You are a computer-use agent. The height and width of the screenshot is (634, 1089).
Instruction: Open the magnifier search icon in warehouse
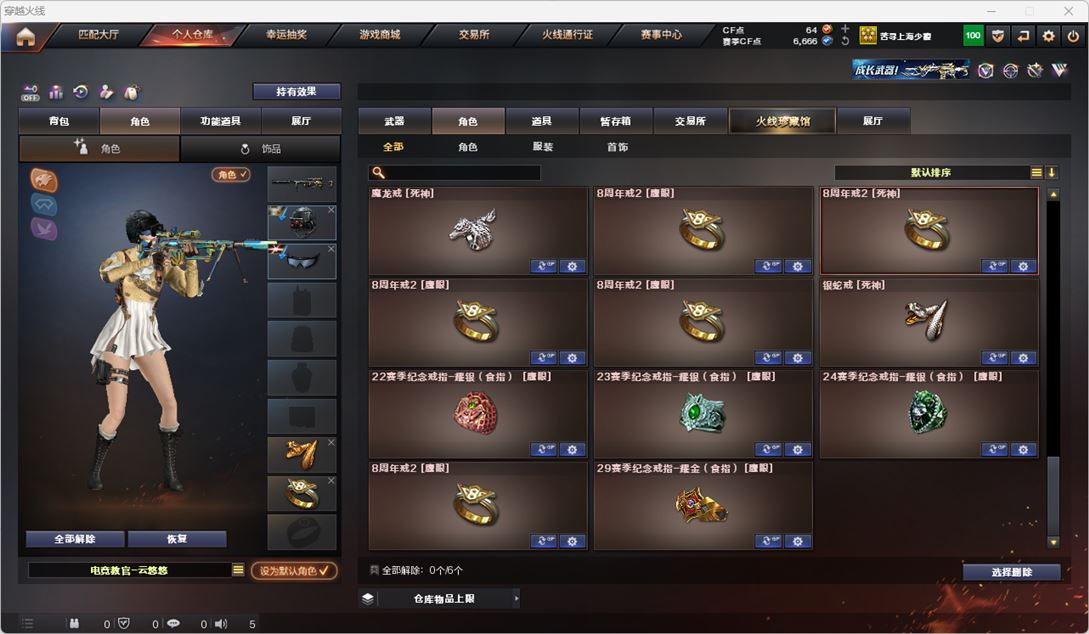[x=378, y=172]
